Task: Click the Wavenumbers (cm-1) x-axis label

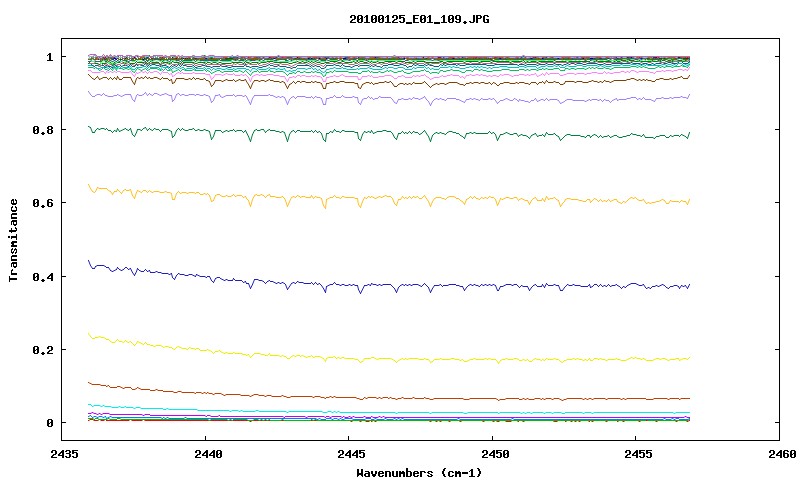Action: [x=419, y=473]
